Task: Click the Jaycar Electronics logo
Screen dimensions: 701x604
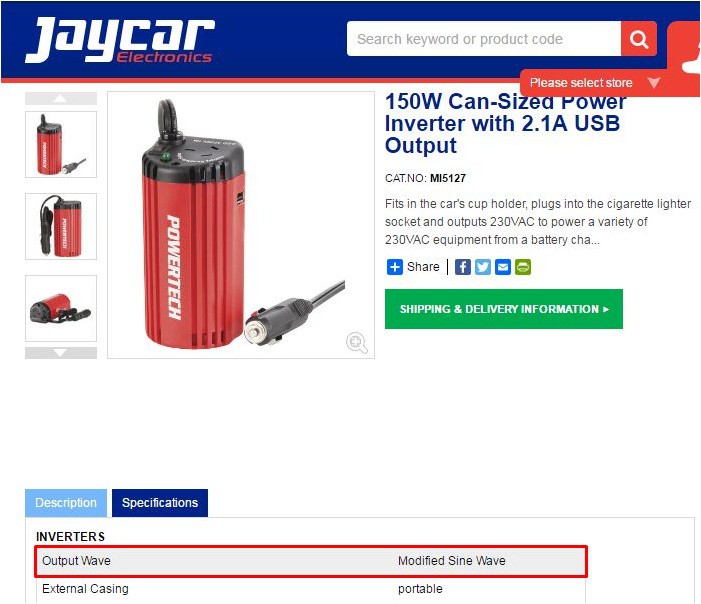Action: click(x=120, y=40)
